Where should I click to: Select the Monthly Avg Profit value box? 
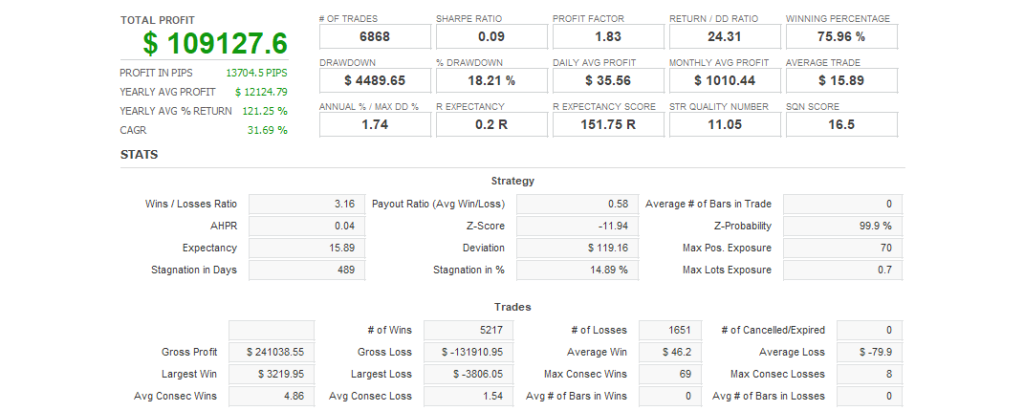click(x=724, y=81)
